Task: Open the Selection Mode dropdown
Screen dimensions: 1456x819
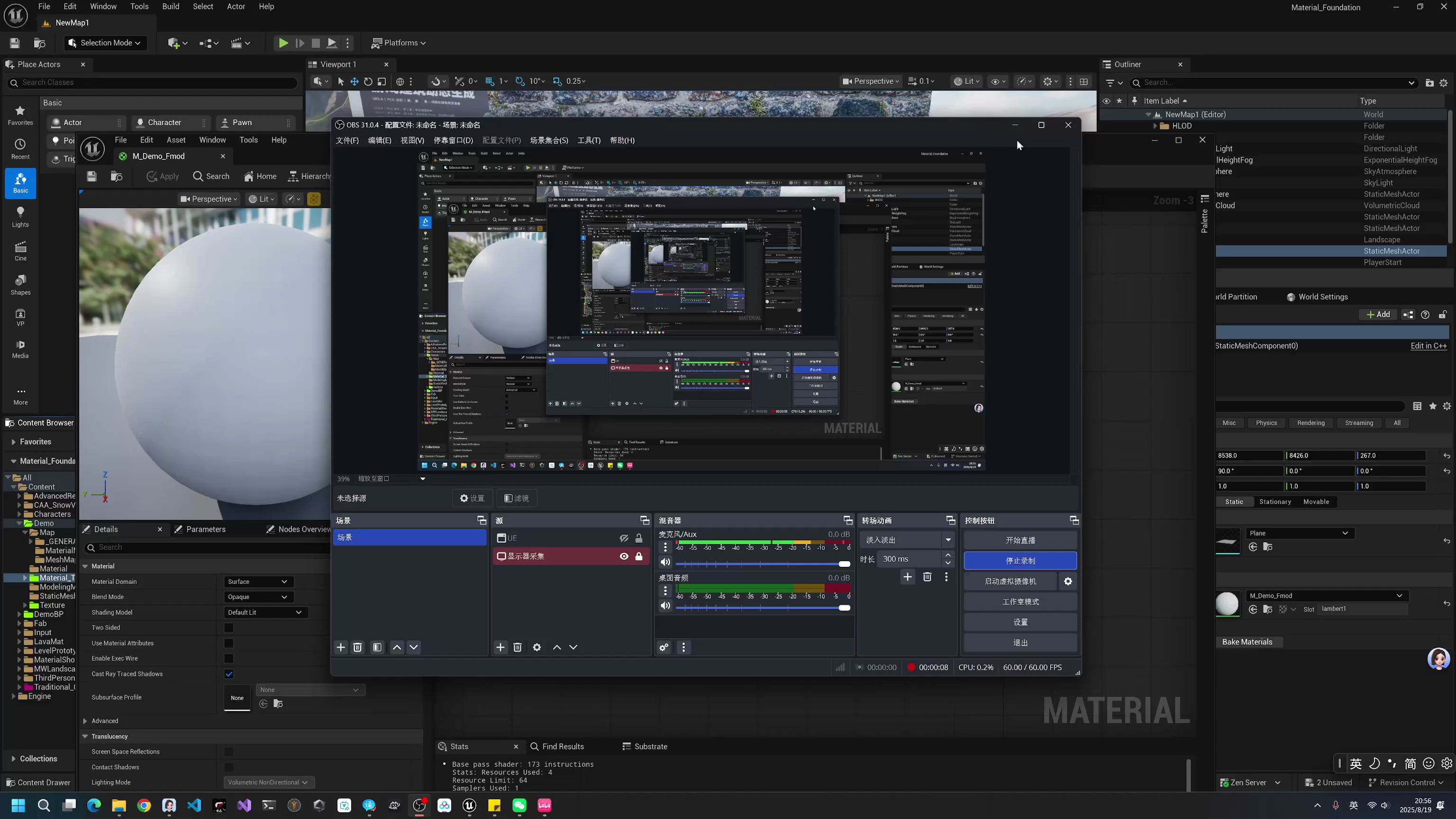Action: coord(105,43)
